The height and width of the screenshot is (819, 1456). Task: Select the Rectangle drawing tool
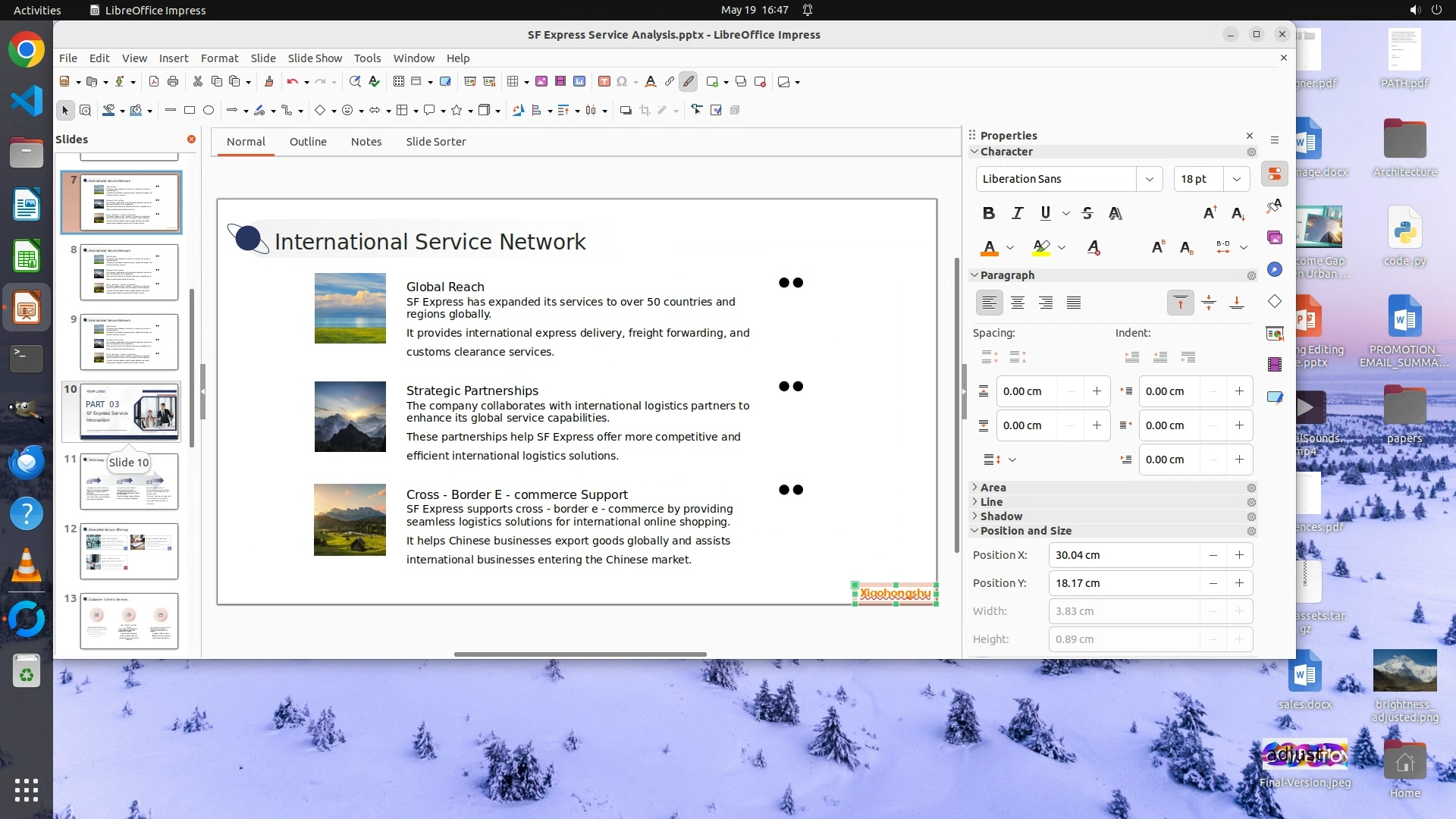[x=190, y=111]
